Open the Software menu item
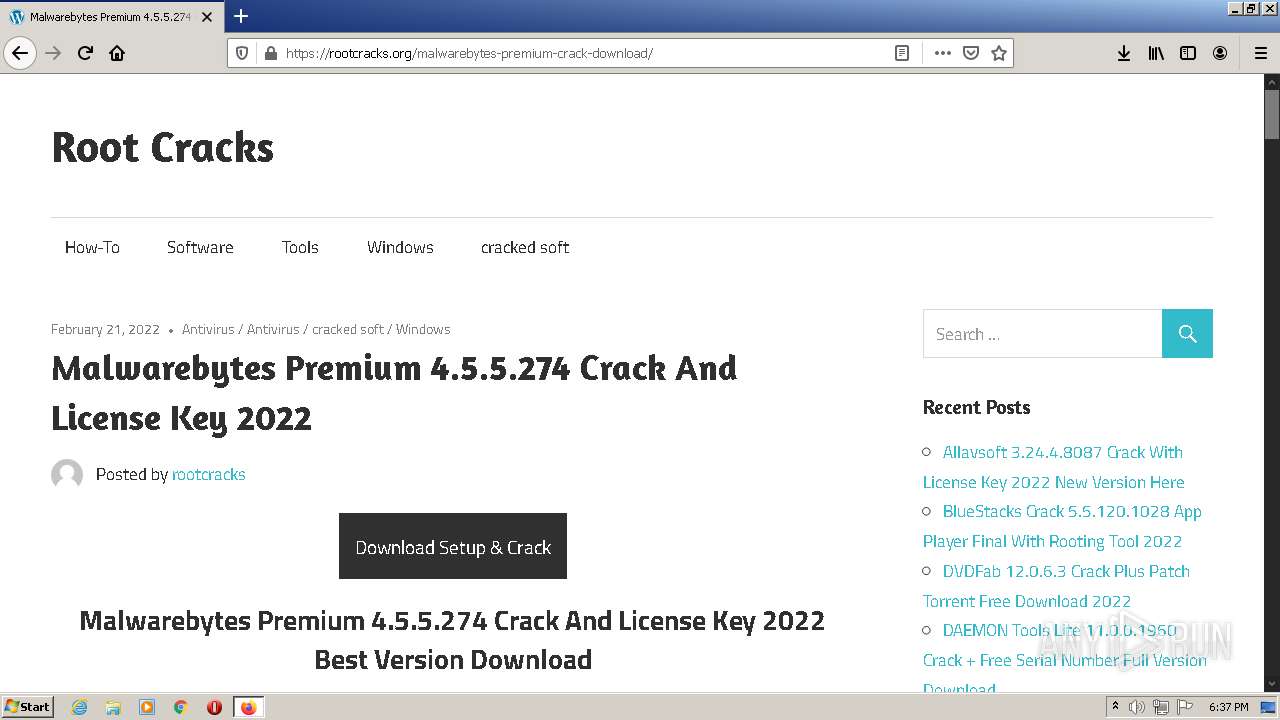Viewport: 1280px width, 720px height. [200, 247]
